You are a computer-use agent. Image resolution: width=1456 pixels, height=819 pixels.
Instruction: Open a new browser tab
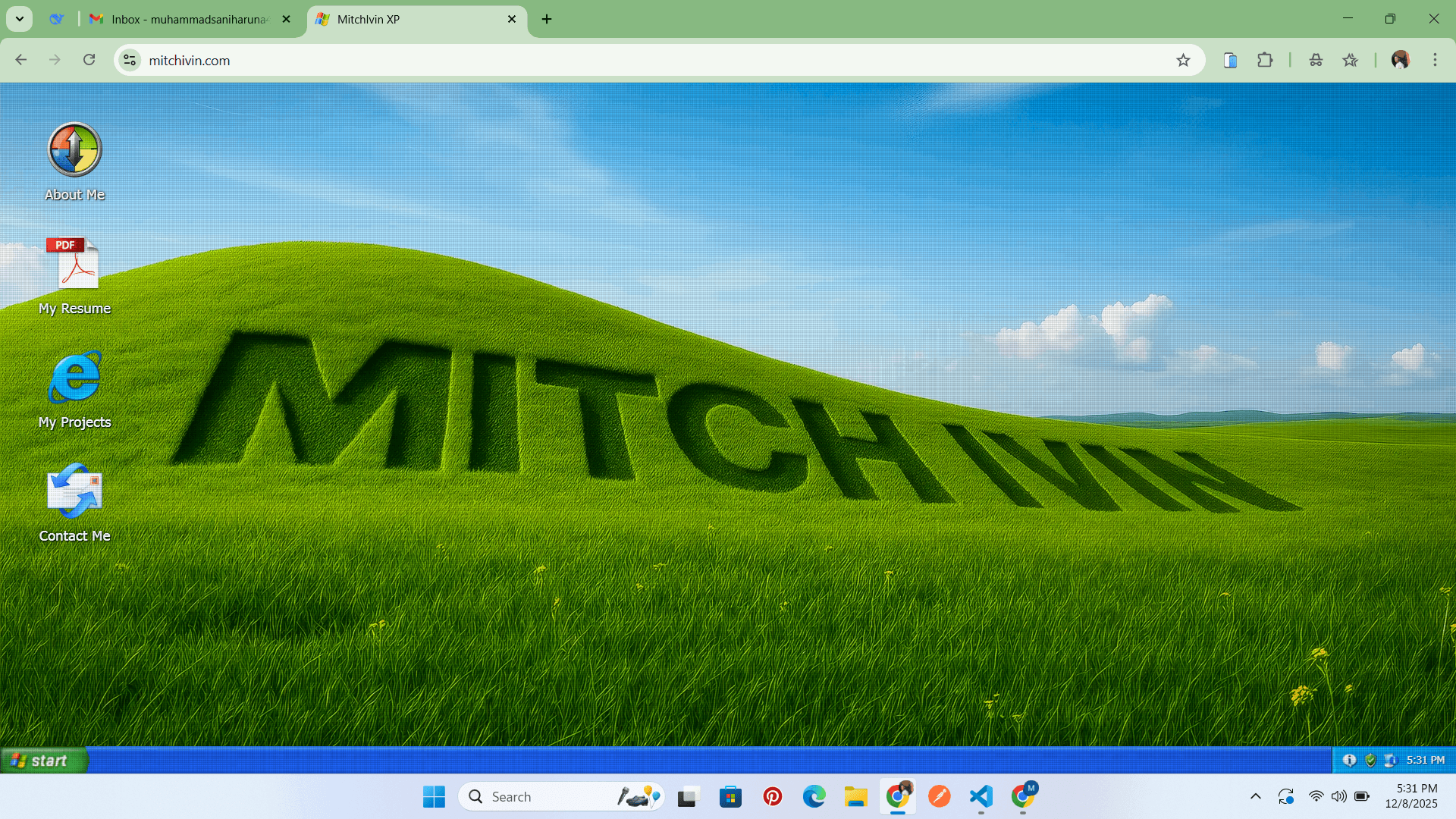coord(547,19)
